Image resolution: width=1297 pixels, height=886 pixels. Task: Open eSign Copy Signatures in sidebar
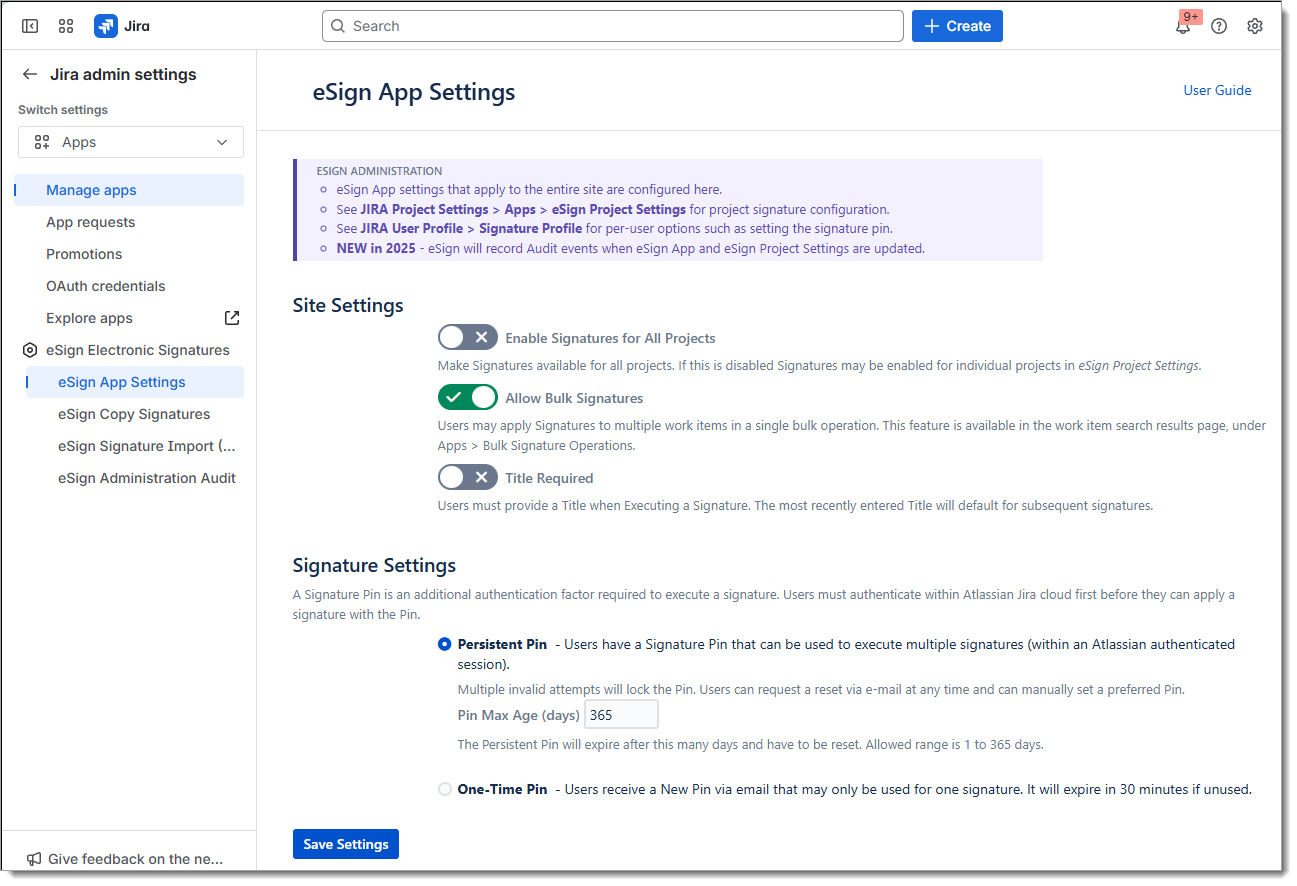[x=134, y=414]
